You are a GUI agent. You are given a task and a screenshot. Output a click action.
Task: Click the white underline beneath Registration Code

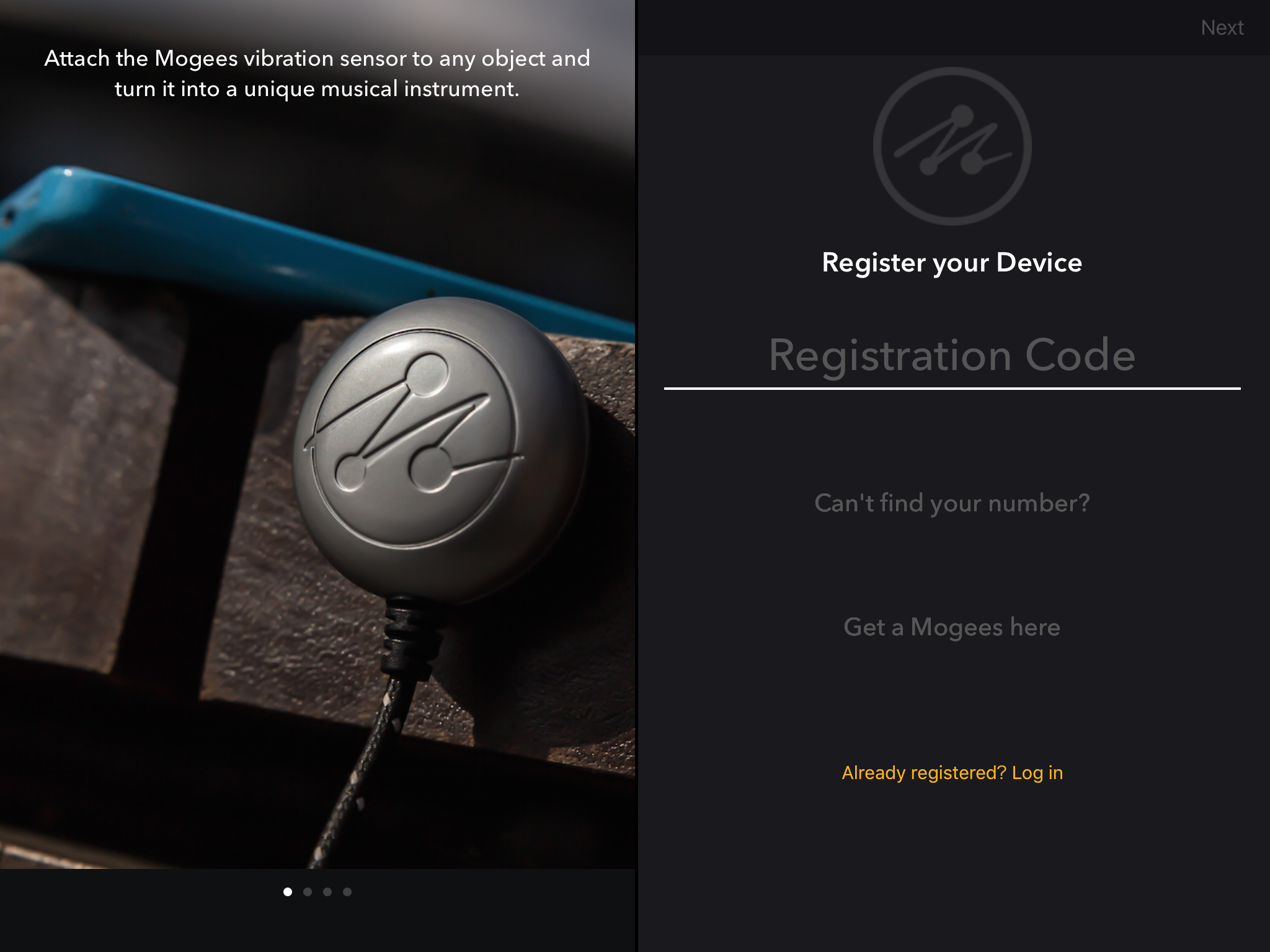952,389
